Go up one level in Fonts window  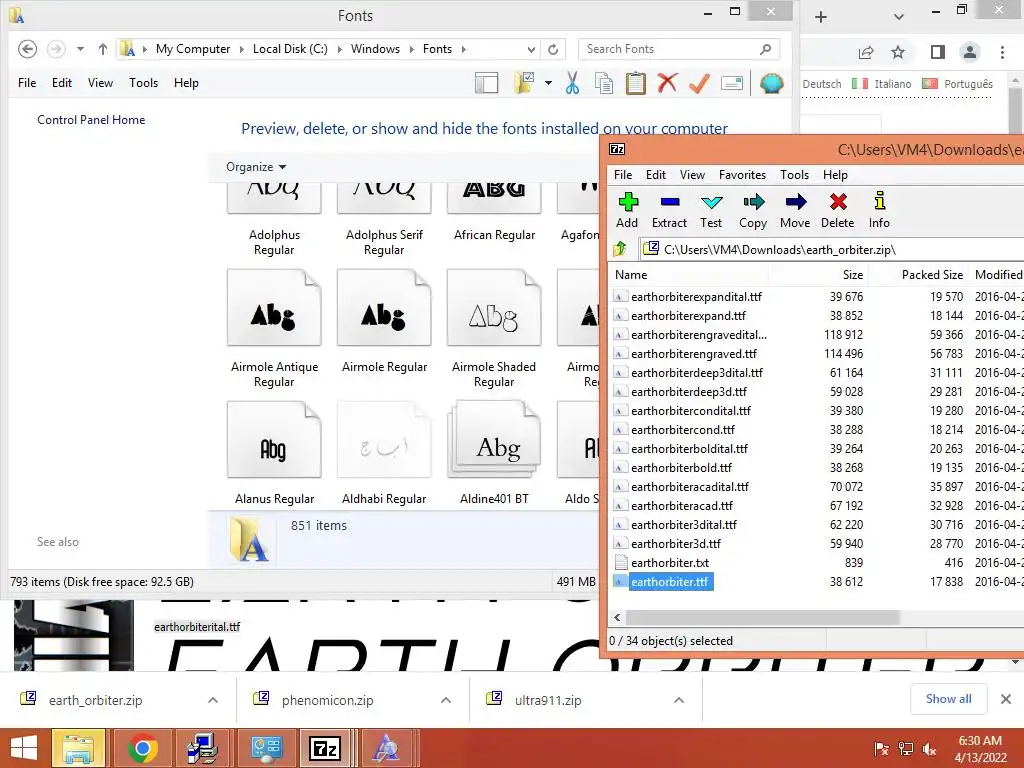(103, 49)
